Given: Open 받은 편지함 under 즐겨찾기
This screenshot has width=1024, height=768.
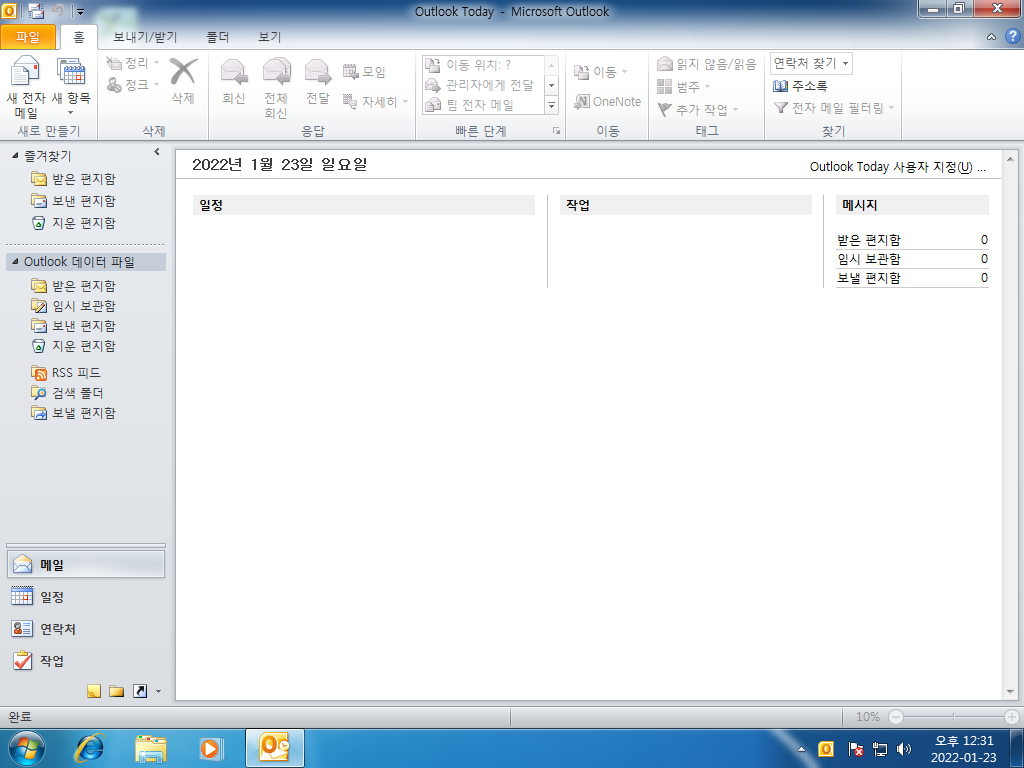Looking at the screenshot, I should [73, 178].
